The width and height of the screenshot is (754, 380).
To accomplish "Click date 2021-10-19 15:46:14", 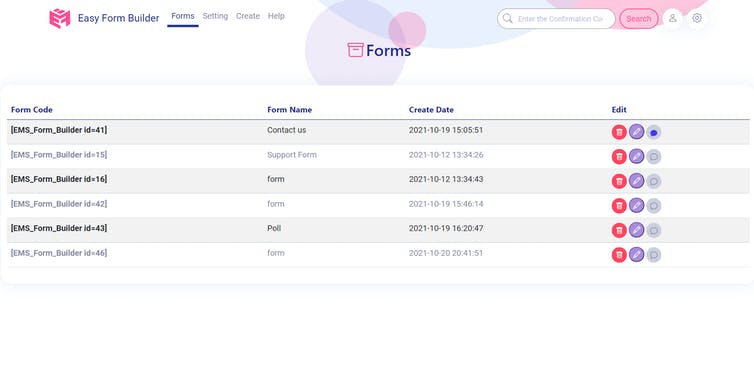I will coord(446,203).
